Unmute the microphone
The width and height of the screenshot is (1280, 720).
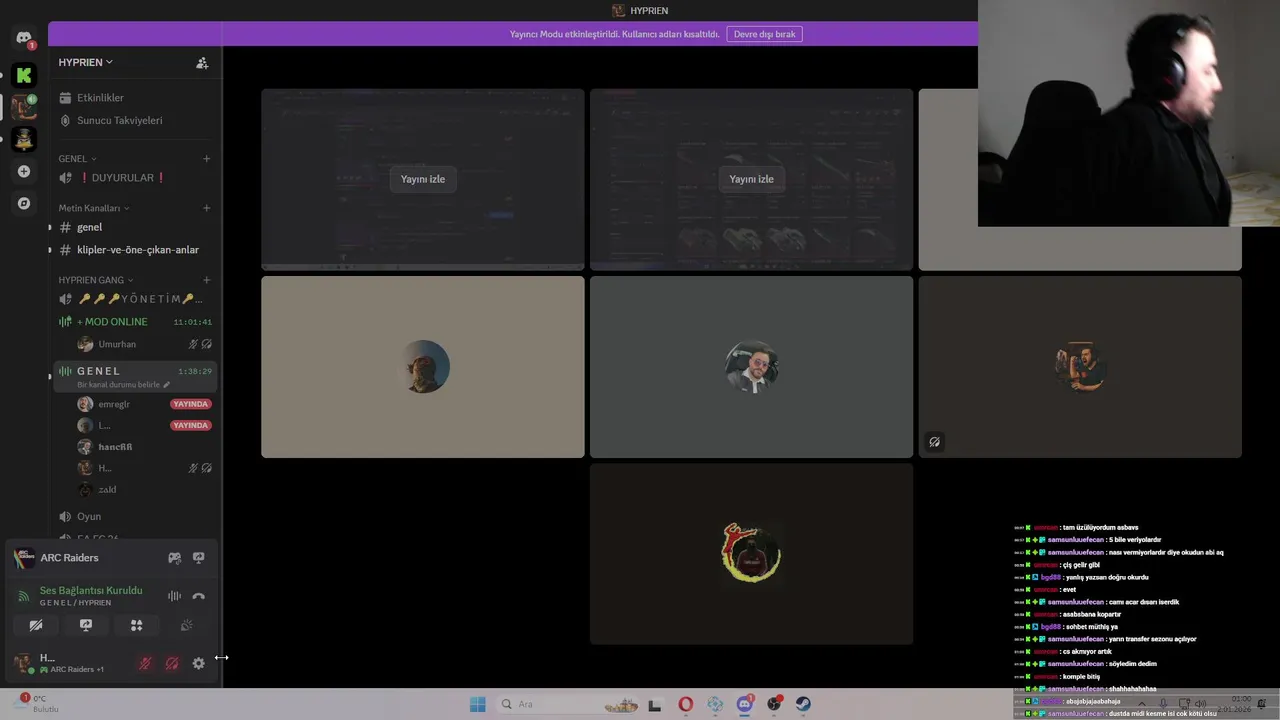145,663
